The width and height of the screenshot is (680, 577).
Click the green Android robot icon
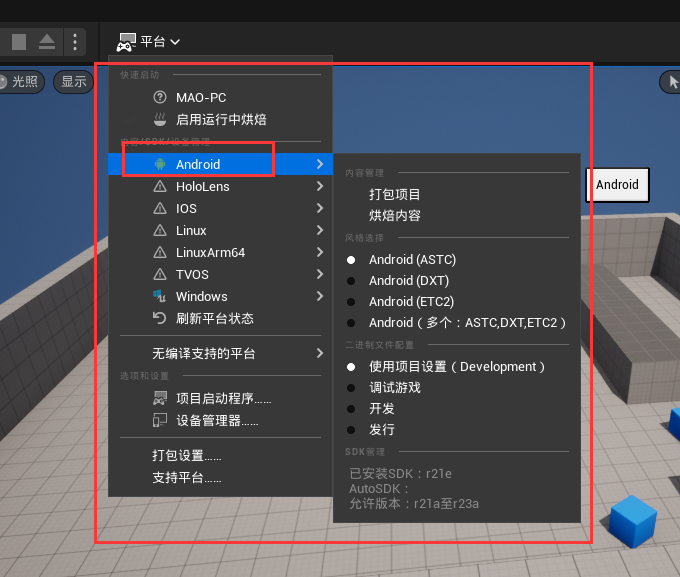tap(160, 164)
